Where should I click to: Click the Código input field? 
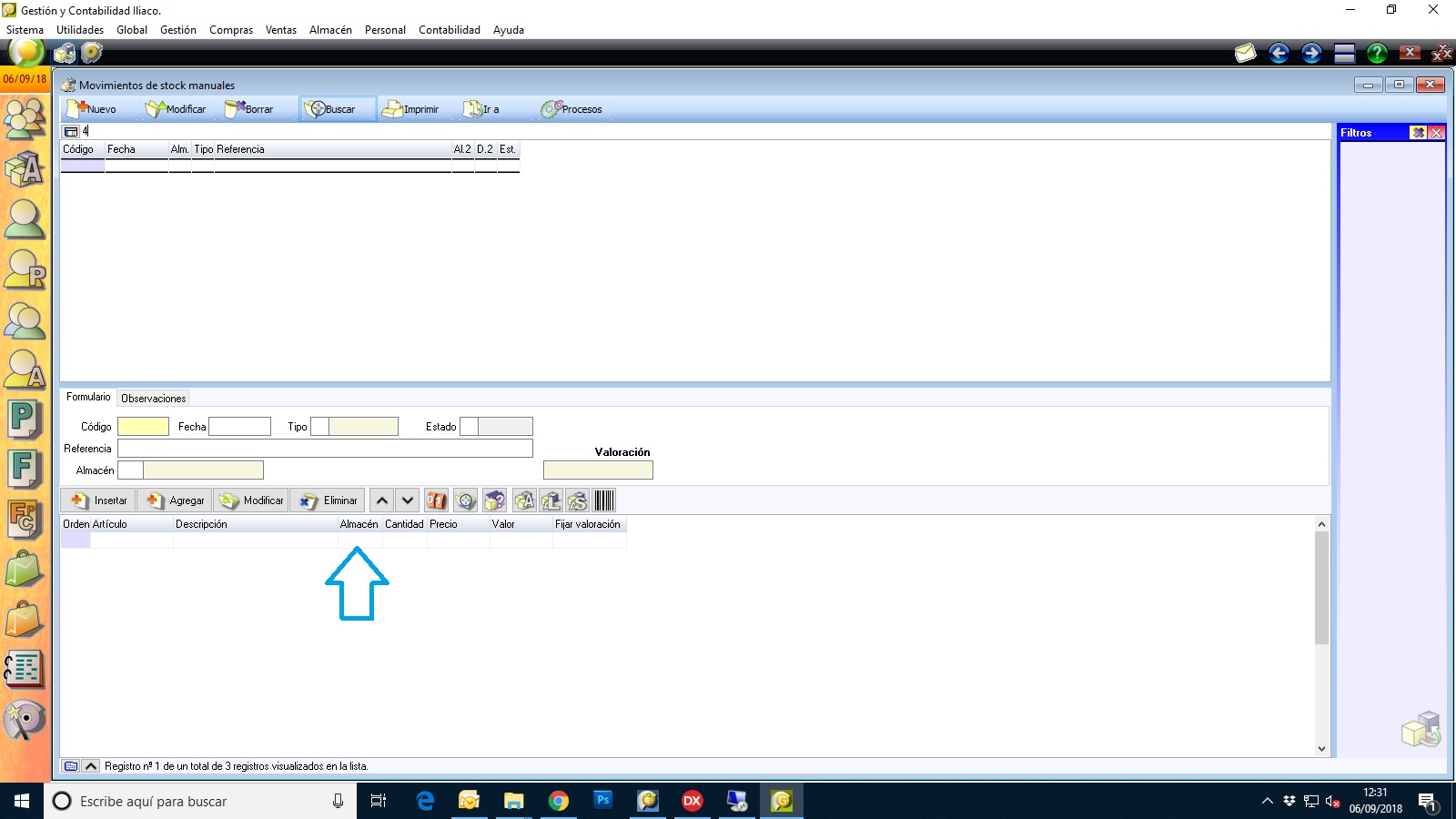(143, 427)
